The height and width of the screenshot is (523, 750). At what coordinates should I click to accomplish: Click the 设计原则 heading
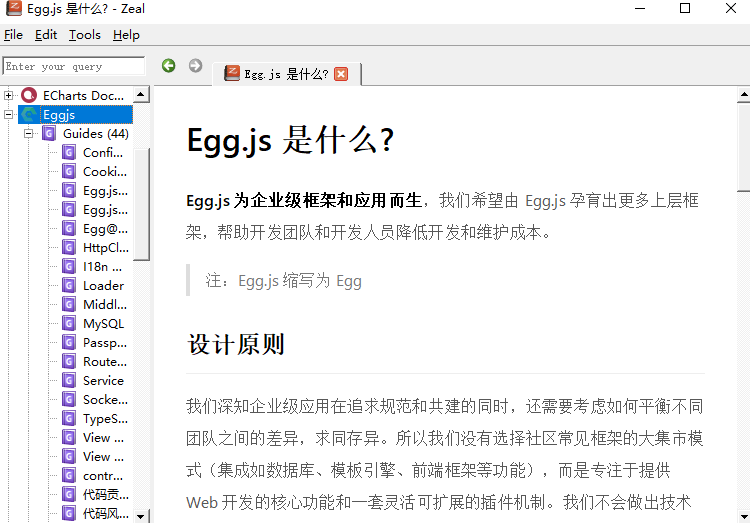coord(236,344)
